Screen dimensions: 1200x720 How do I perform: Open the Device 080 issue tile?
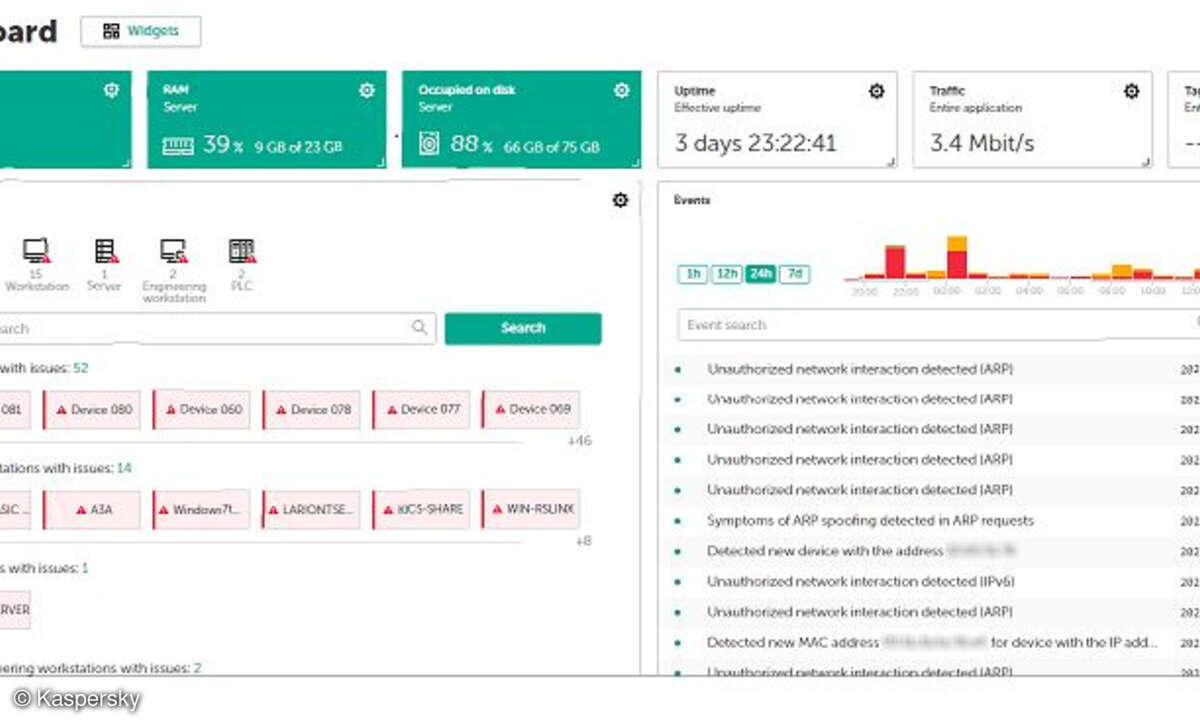pyautogui.click(x=97, y=410)
